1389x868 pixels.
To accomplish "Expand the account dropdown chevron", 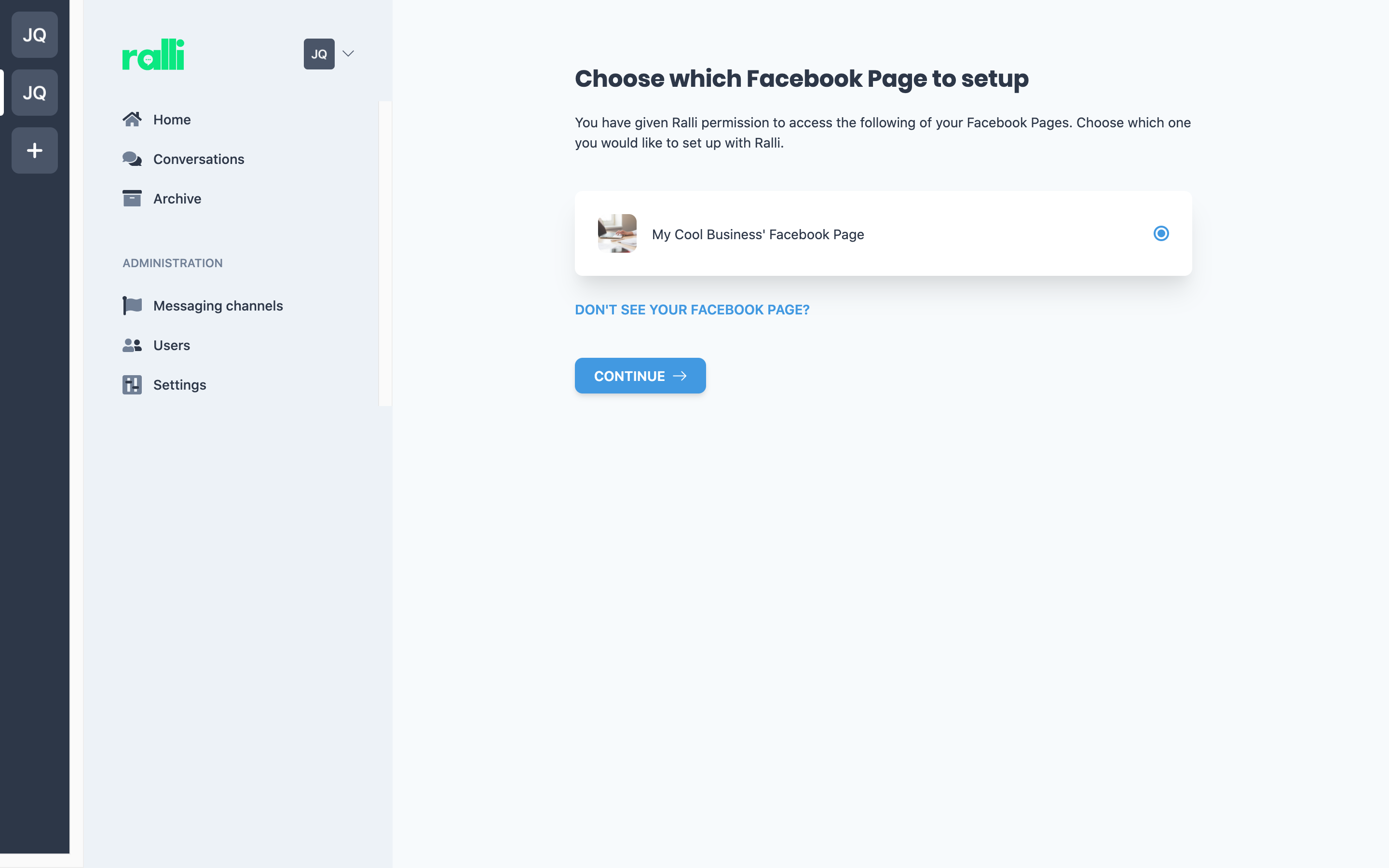I will [348, 54].
